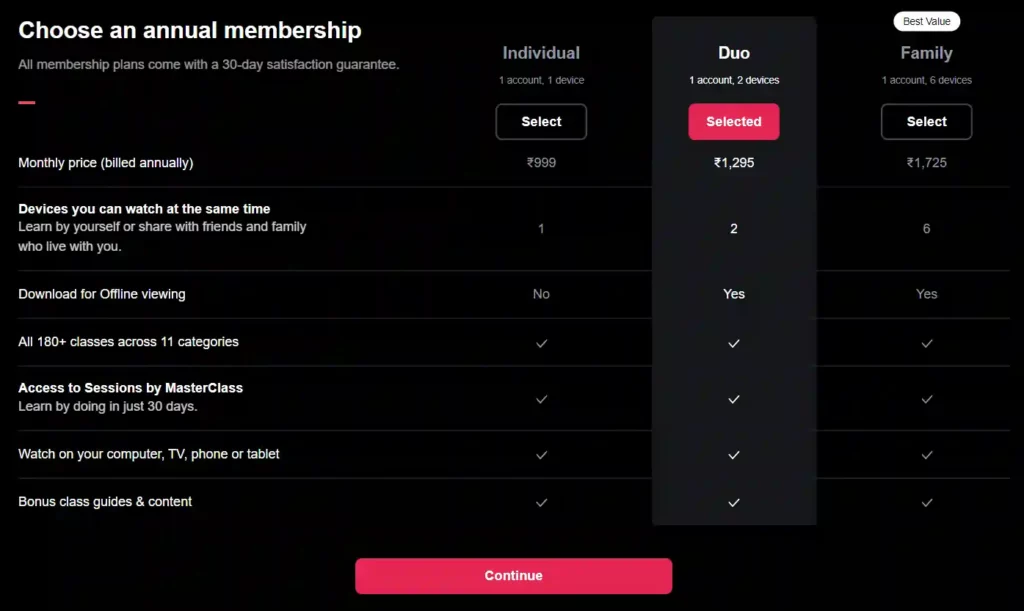The height and width of the screenshot is (611, 1024).
Task: Click the Duo column header
Action: click(x=733, y=52)
